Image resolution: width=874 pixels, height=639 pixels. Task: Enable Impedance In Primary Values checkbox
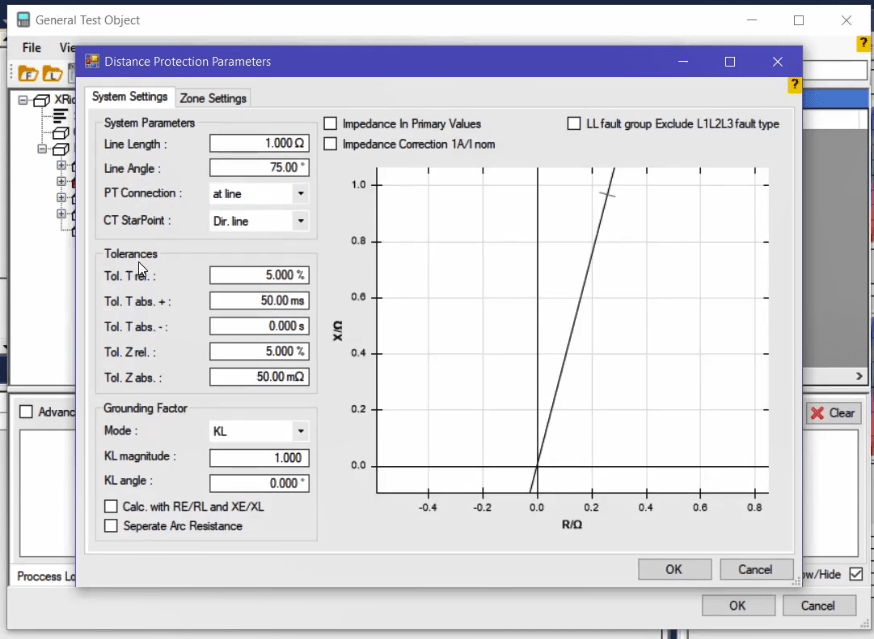(x=331, y=124)
